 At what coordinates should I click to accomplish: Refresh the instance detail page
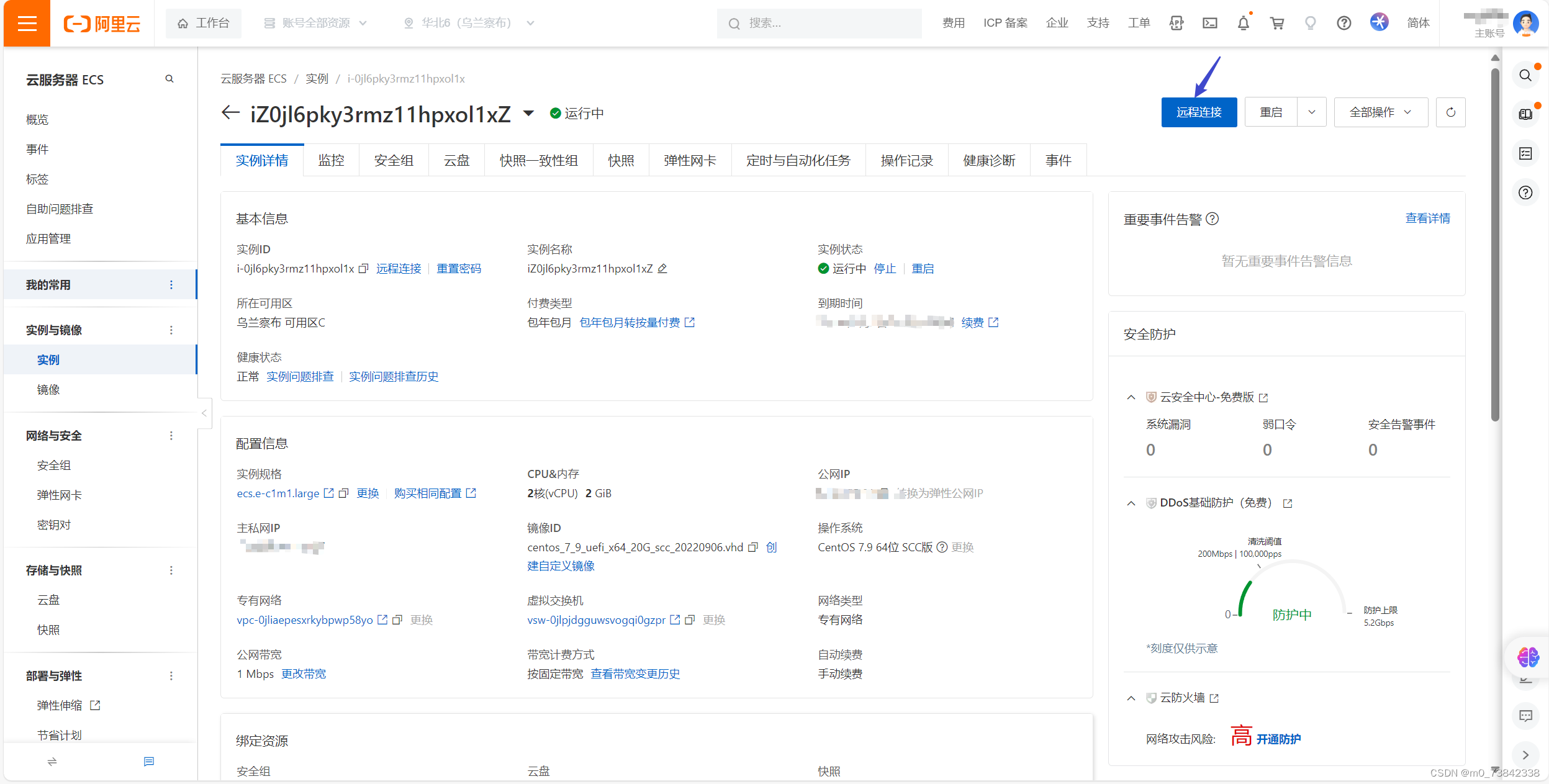point(1451,112)
